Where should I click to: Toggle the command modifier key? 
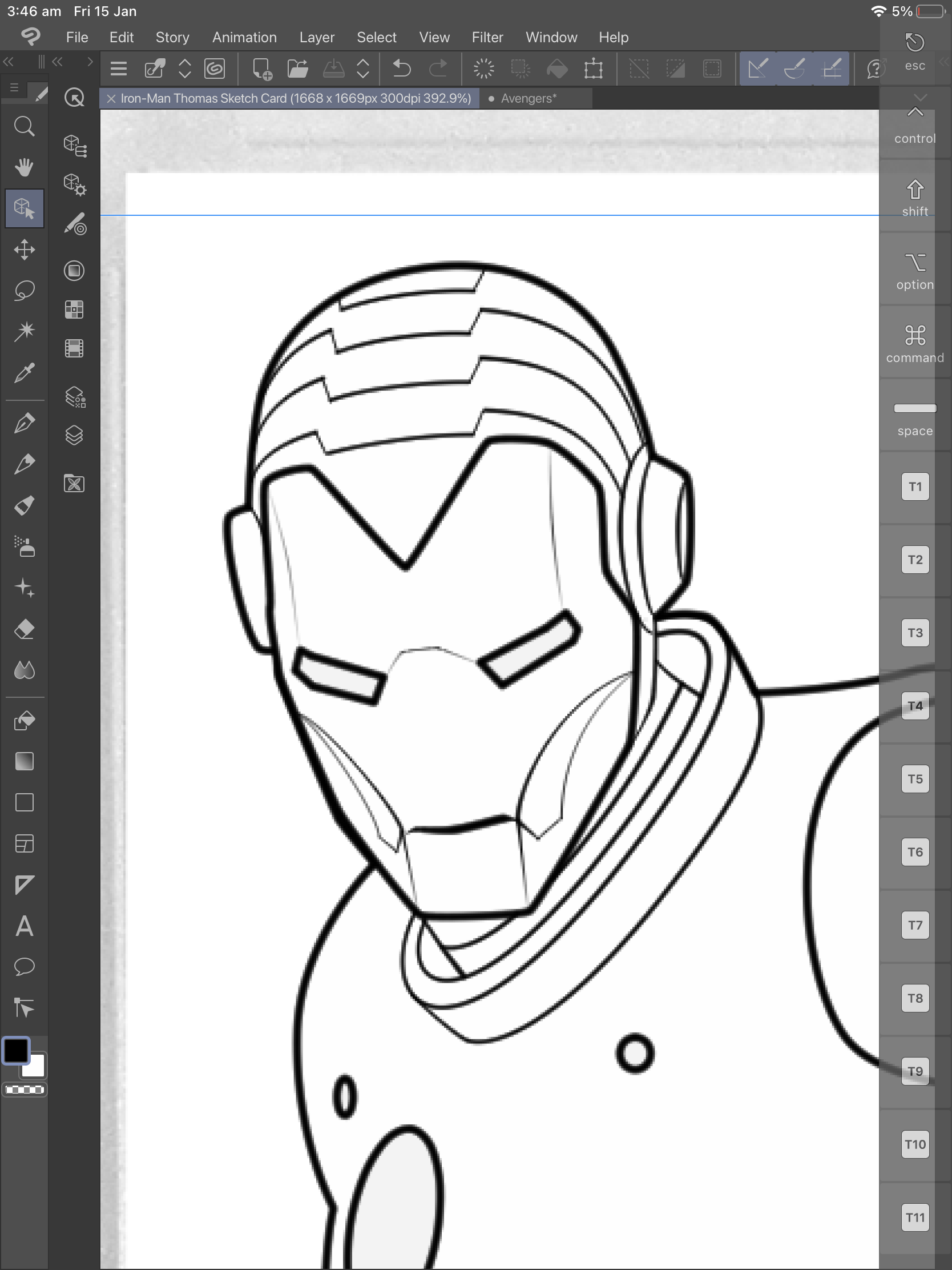click(x=915, y=344)
